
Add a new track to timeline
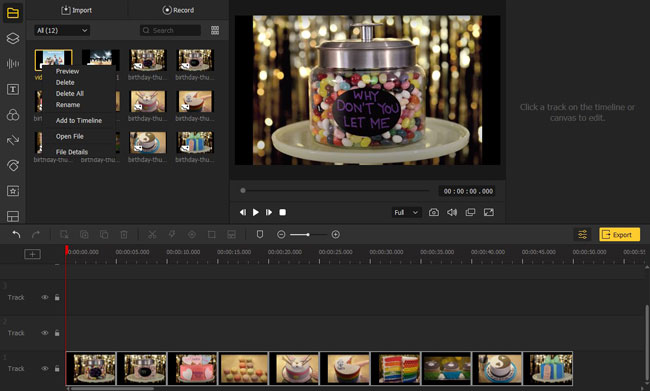[x=32, y=254]
